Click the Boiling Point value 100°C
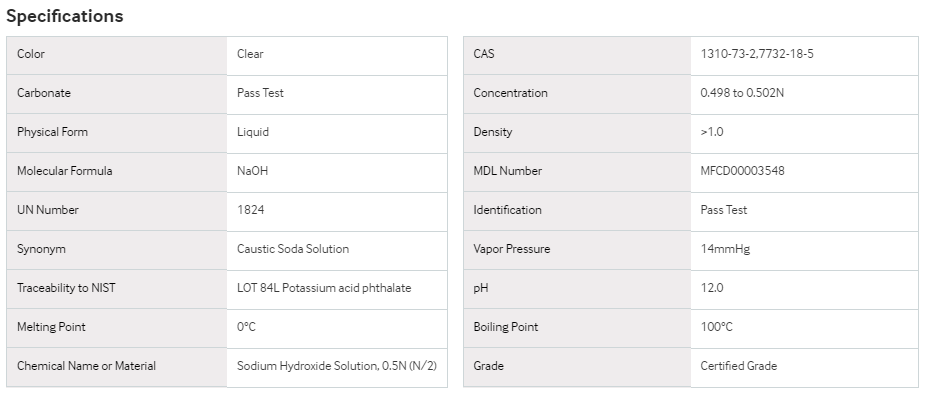This screenshot has height=396, width=925. pyautogui.click(x=716, y=326)
